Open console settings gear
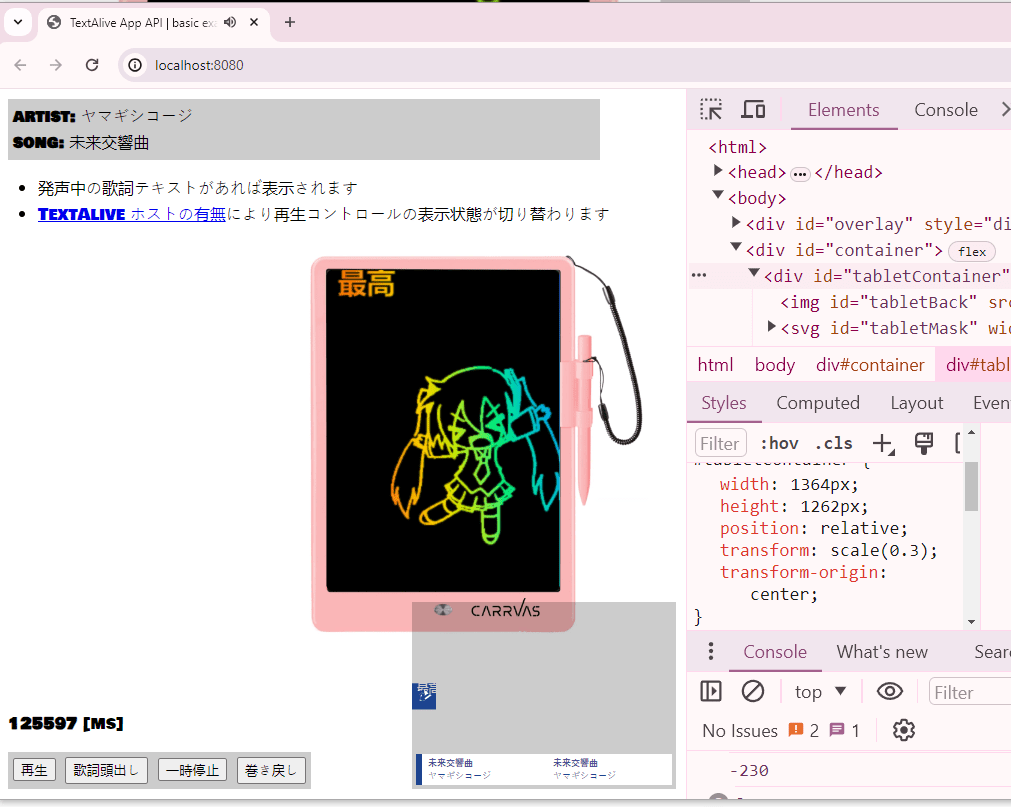This screenshot has width=1011, height=807. click(904, 730)
